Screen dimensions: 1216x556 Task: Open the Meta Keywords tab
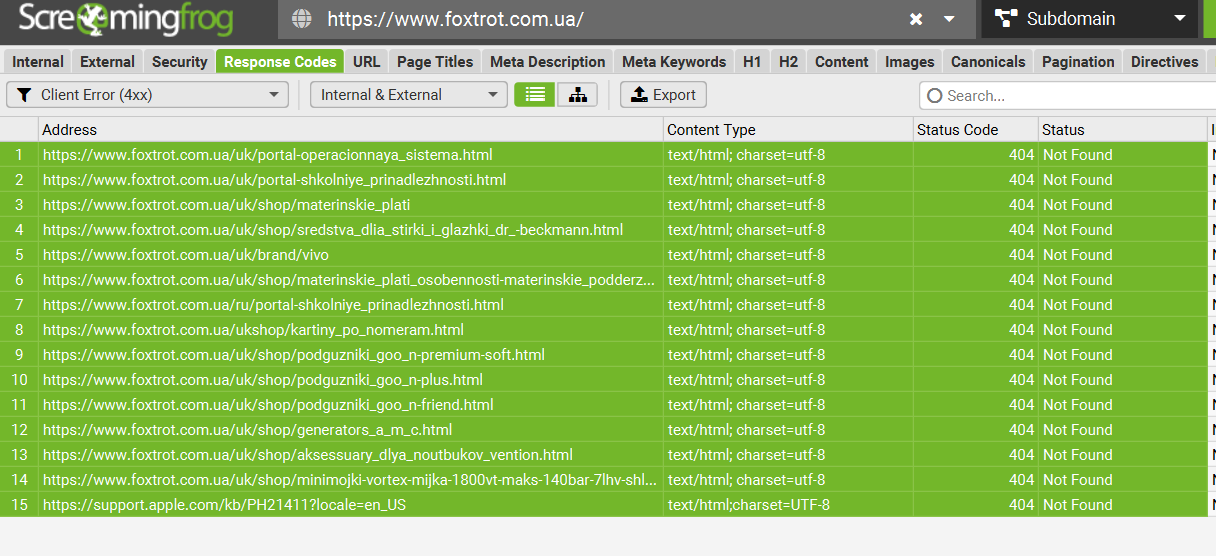click(x=674, y=61)
